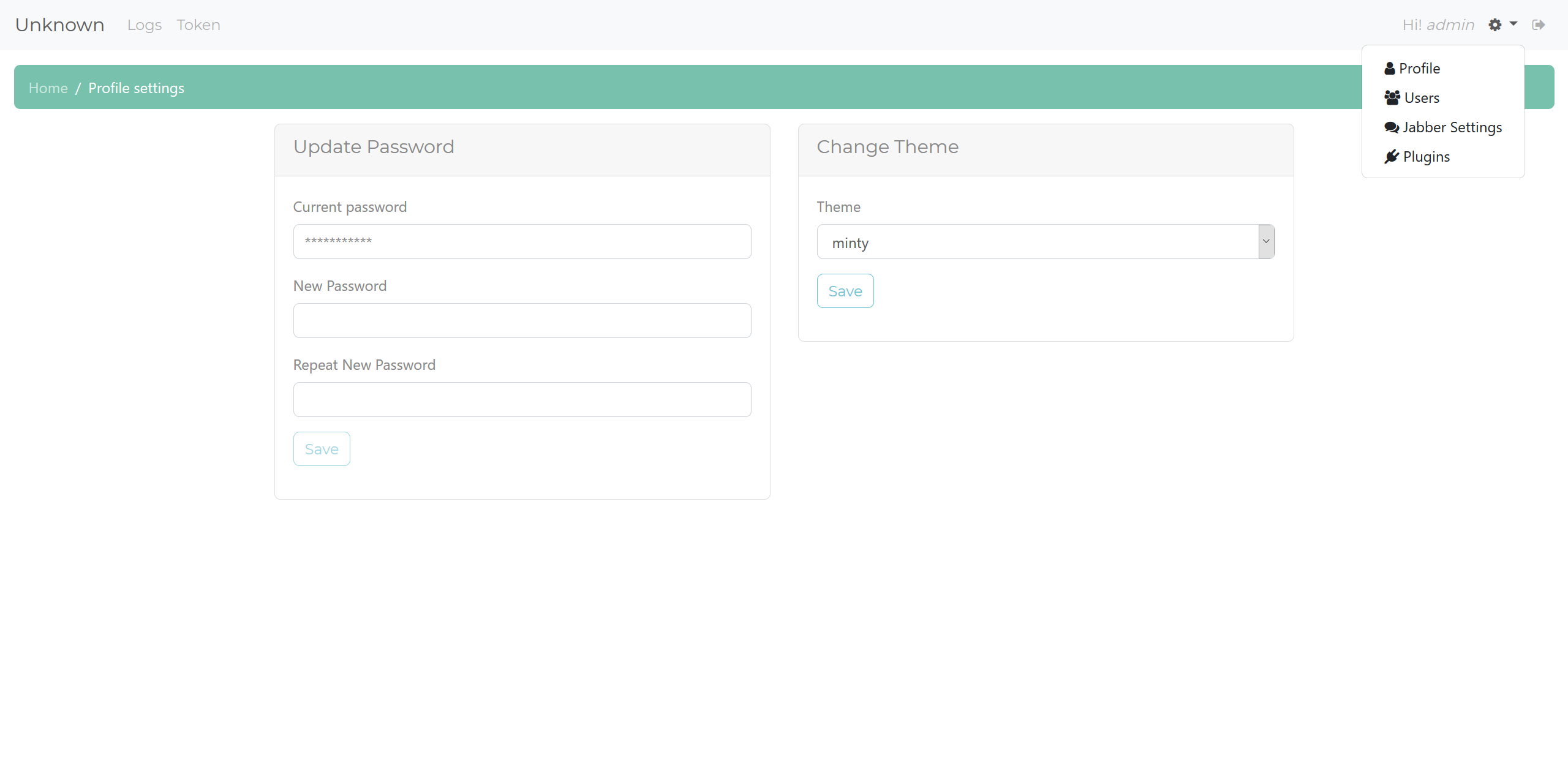
Task: Open the Theme select dropdown
Action: pyautogui.click(x=1046, y=242)
